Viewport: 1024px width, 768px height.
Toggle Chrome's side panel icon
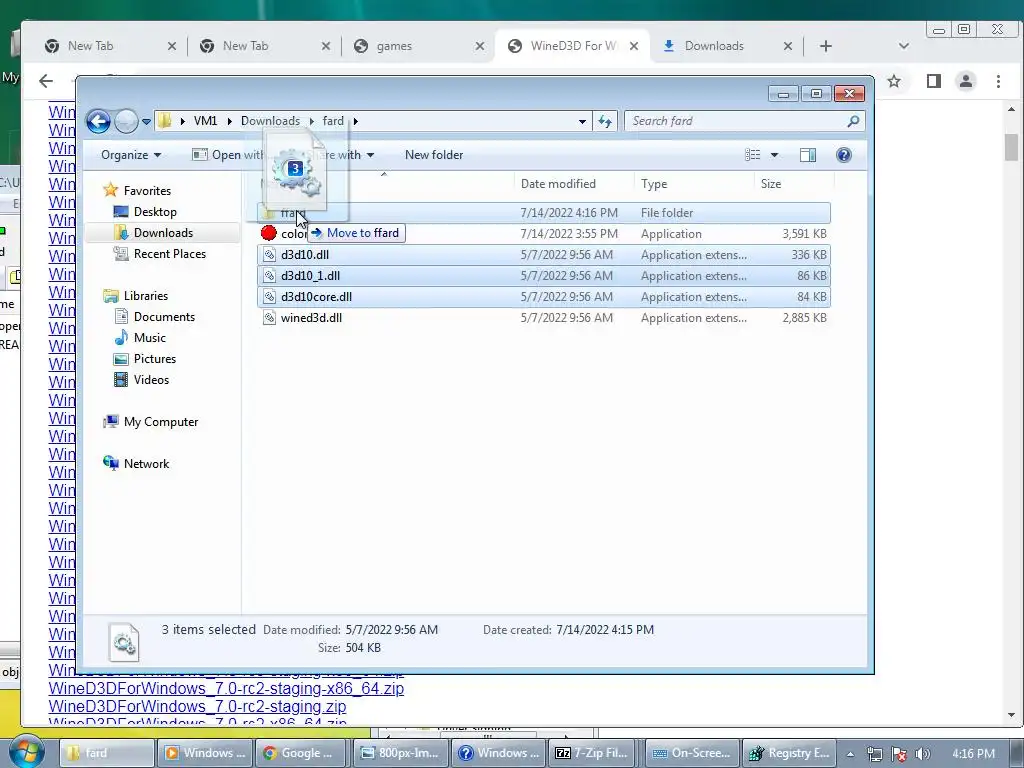(934, 81)
